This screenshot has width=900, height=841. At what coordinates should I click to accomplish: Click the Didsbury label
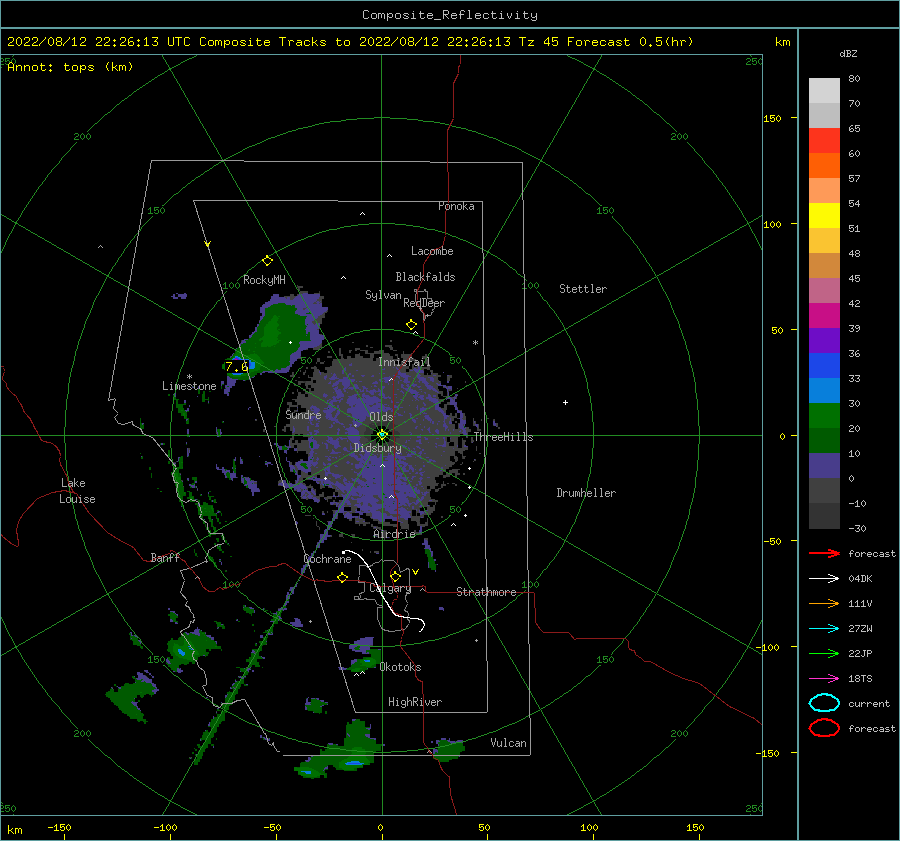point(377,448)
